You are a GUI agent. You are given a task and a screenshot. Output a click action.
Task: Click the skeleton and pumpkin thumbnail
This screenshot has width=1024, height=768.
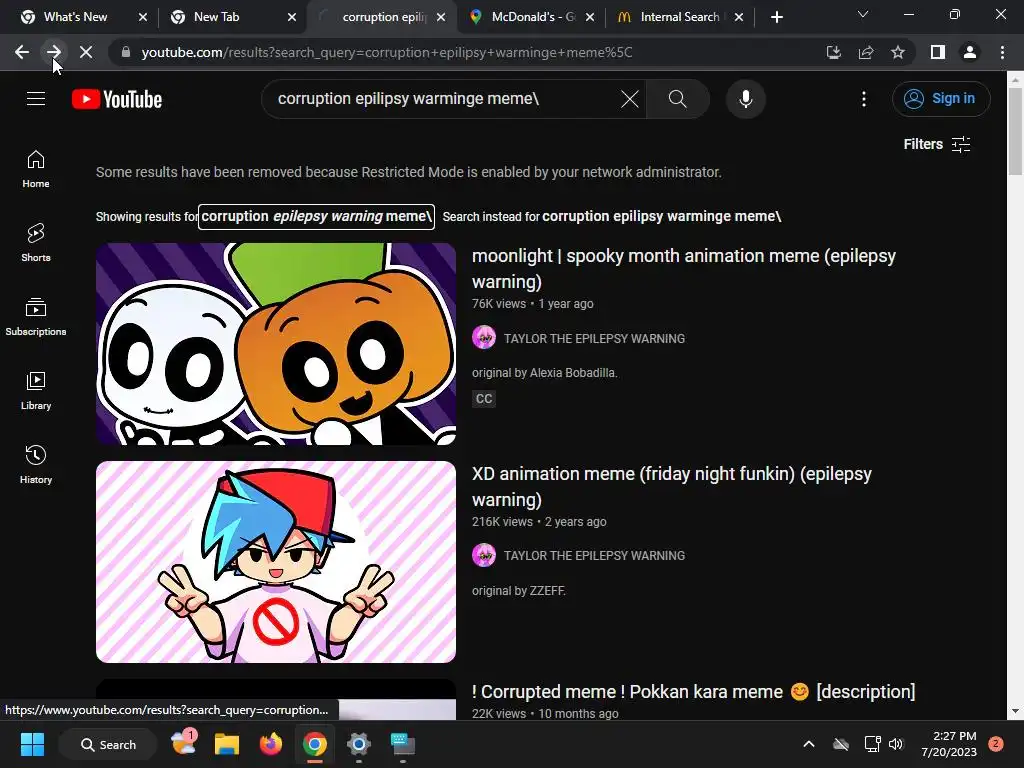coord(276,344)
